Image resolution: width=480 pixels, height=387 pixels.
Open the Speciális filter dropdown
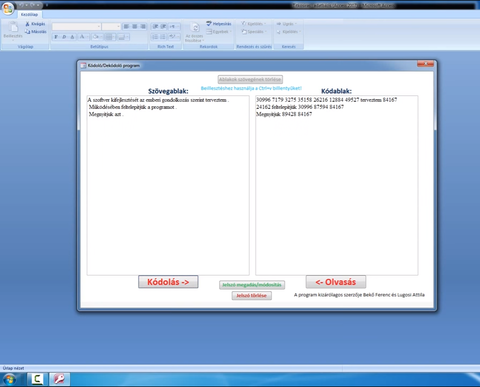pyautogui.click(x=254, y=32)
